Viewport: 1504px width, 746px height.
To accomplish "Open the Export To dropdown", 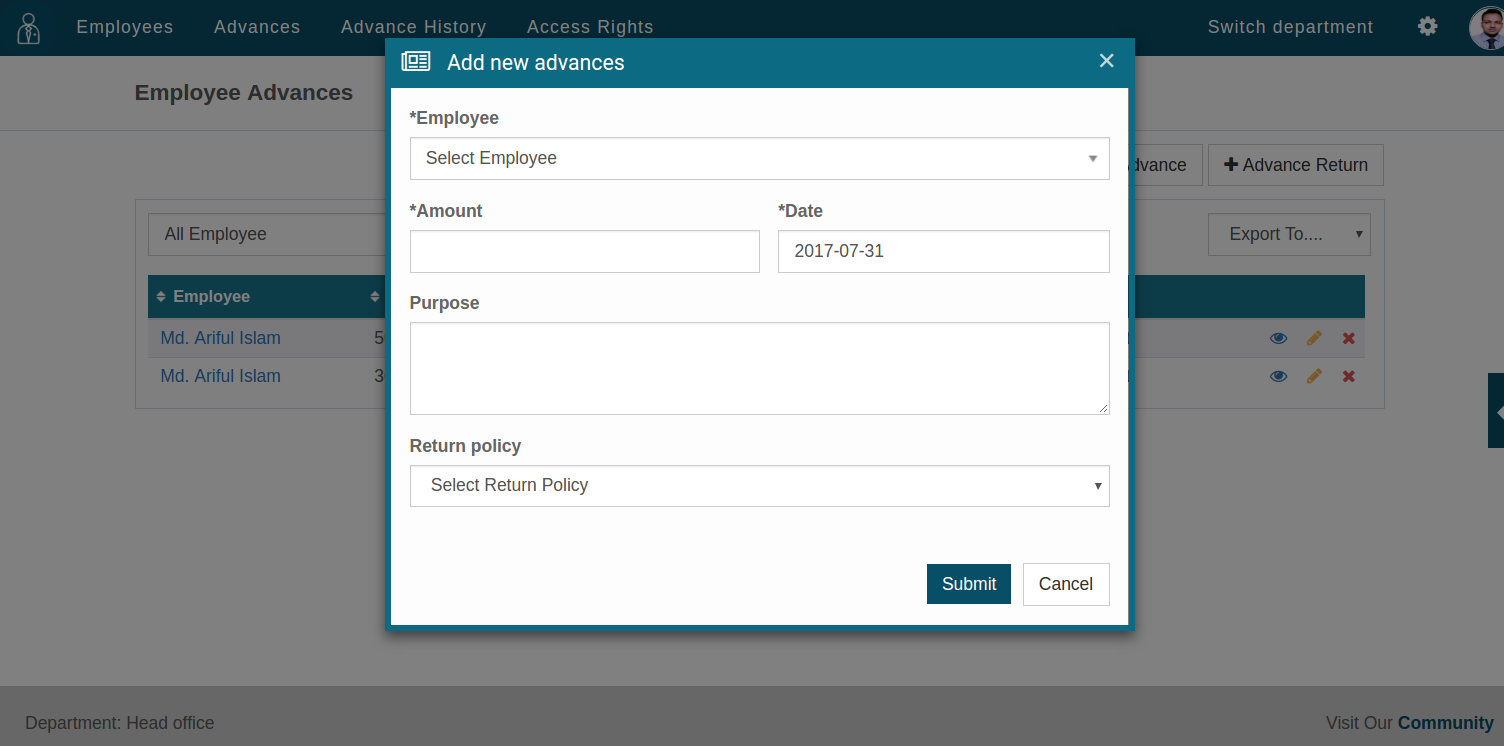I will [1288, 234].
